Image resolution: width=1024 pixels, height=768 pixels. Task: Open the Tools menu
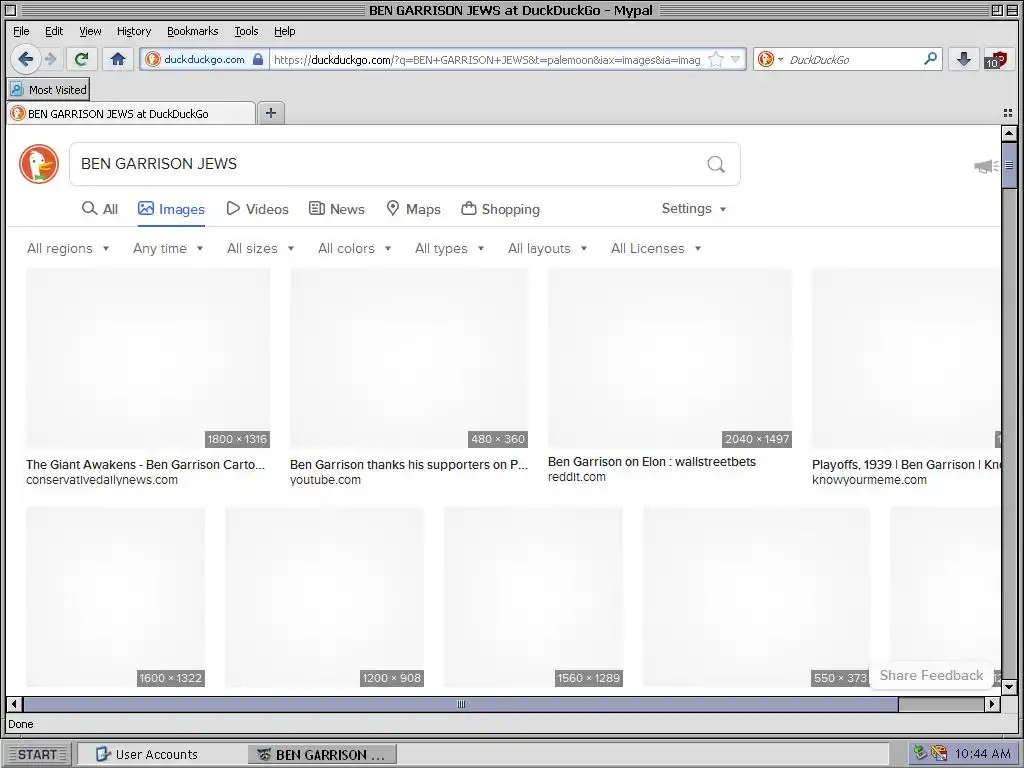click(x=246, y=31)
